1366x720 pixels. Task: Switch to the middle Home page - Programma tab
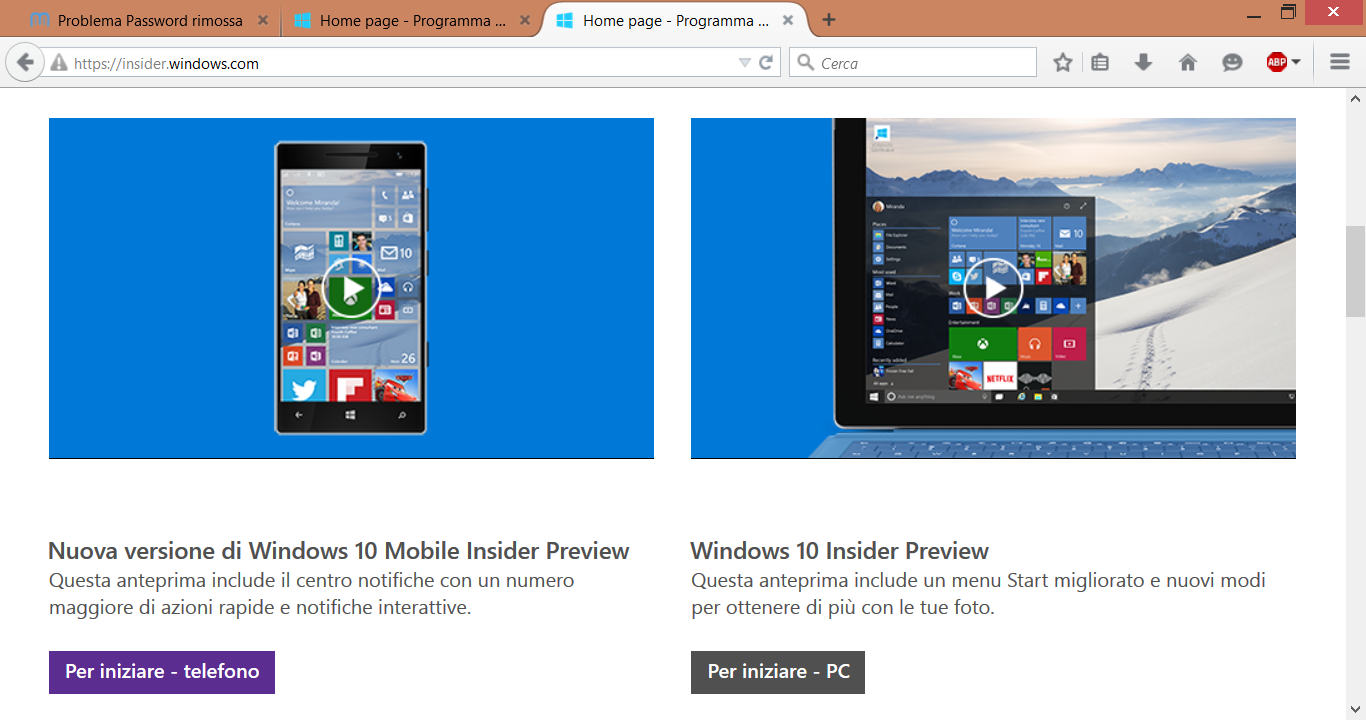(x=412, y=20)
